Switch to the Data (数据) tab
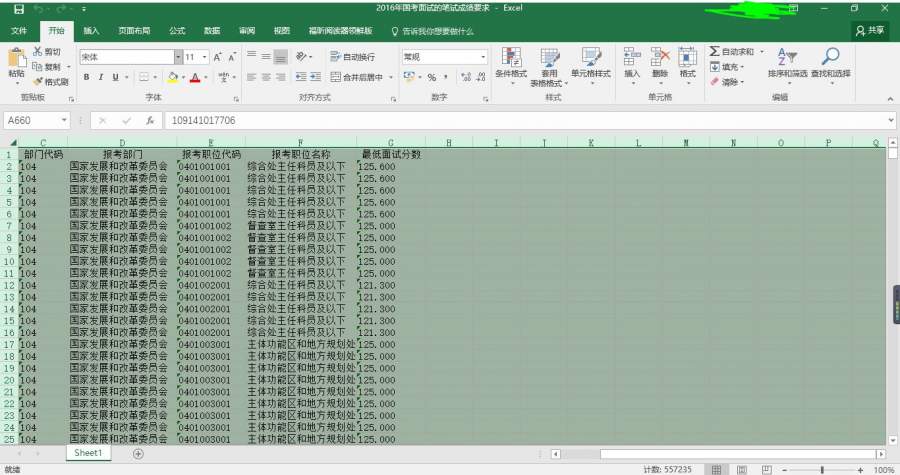The image size is (900, 475). [x=212, y=30]
